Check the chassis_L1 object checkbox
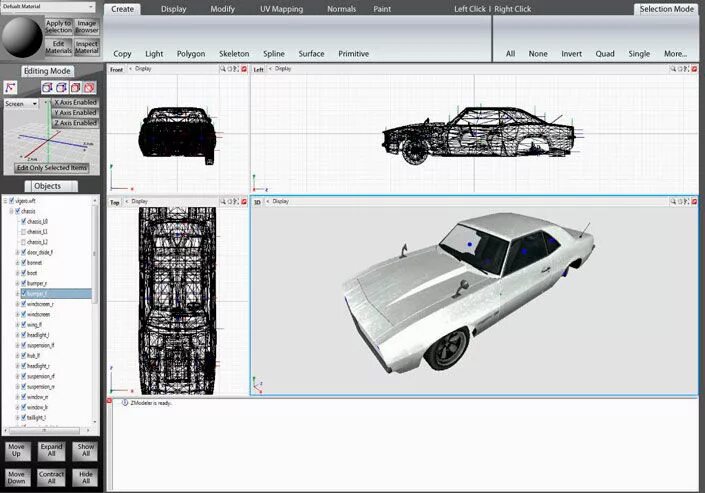Viewport: 705px width, 493px height. point(23,231)
